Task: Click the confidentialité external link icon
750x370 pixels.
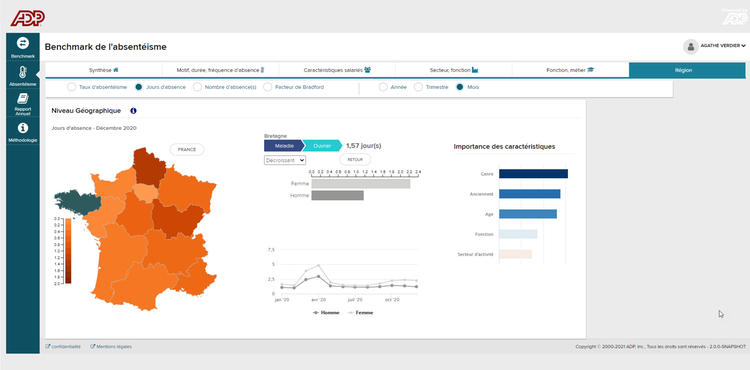Action: point(47,347)
